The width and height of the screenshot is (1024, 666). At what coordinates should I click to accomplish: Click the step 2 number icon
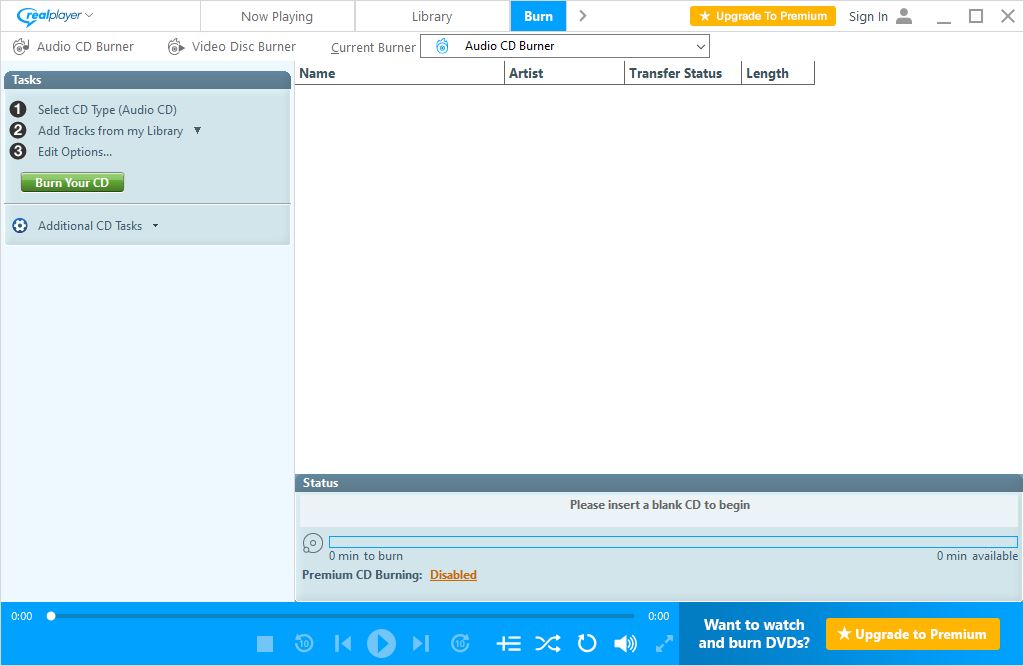coord(18,130)
